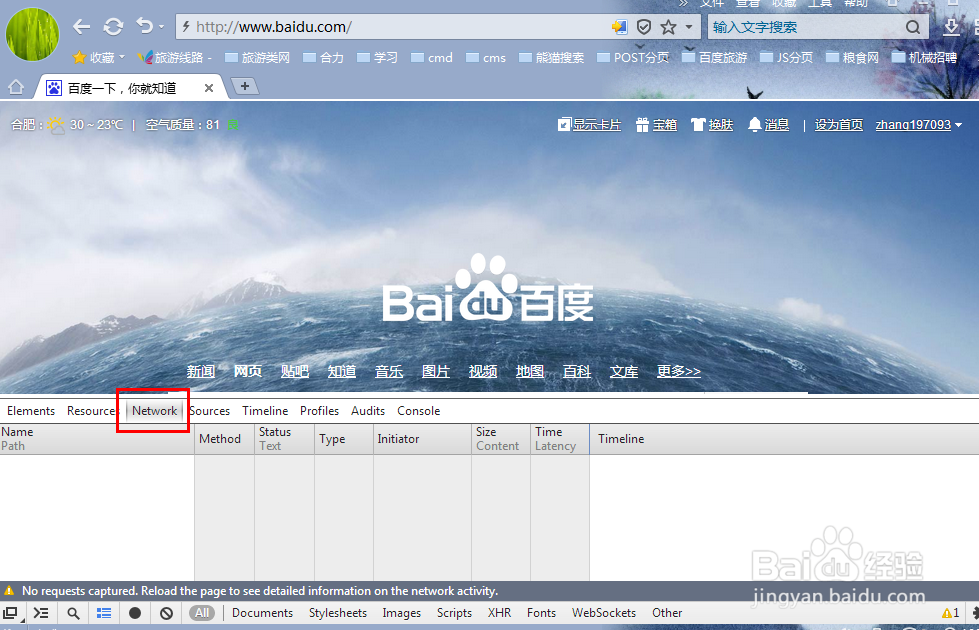Open the POST分页 bookmark folder
This screenshot has width=979, height=630.
click(x=633, y=57)
